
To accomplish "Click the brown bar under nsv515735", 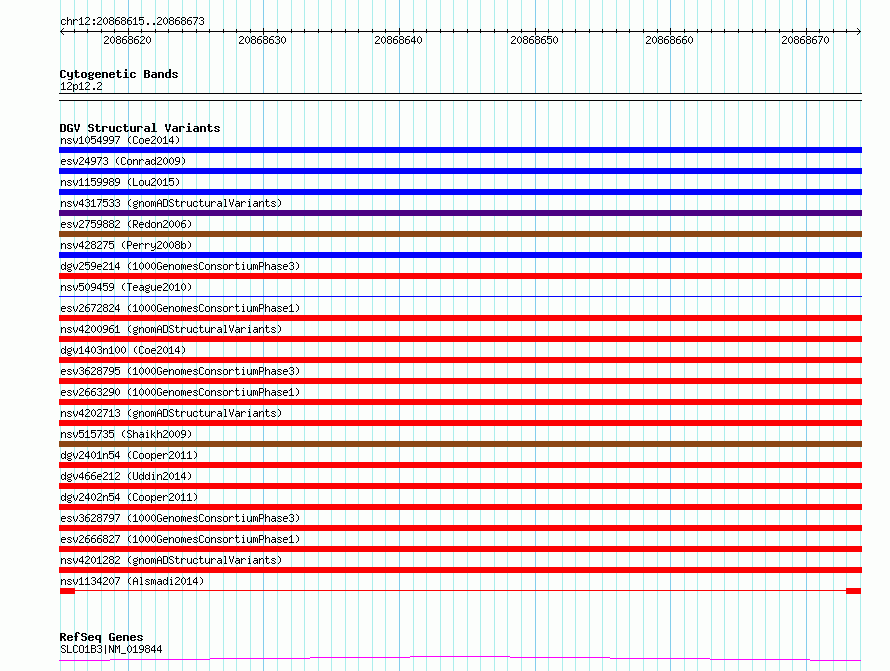I will coord(460,444).
